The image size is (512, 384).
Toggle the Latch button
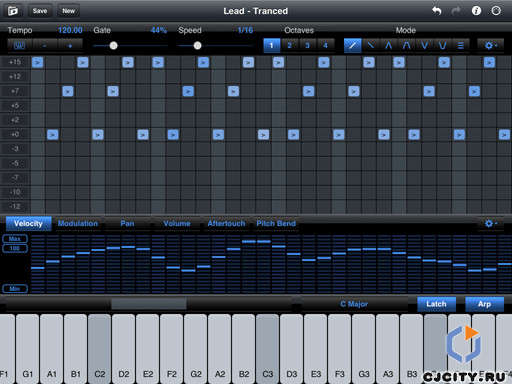tap(436, 304)
